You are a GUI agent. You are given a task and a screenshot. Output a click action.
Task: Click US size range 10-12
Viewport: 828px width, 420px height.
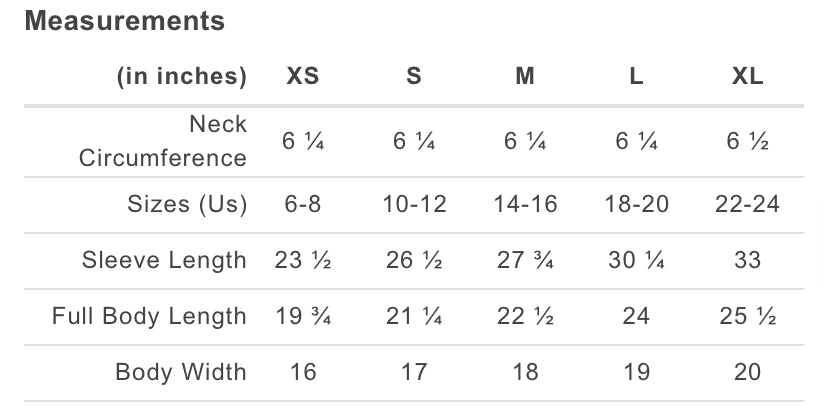pyautogui.click(x=414, y=204)
